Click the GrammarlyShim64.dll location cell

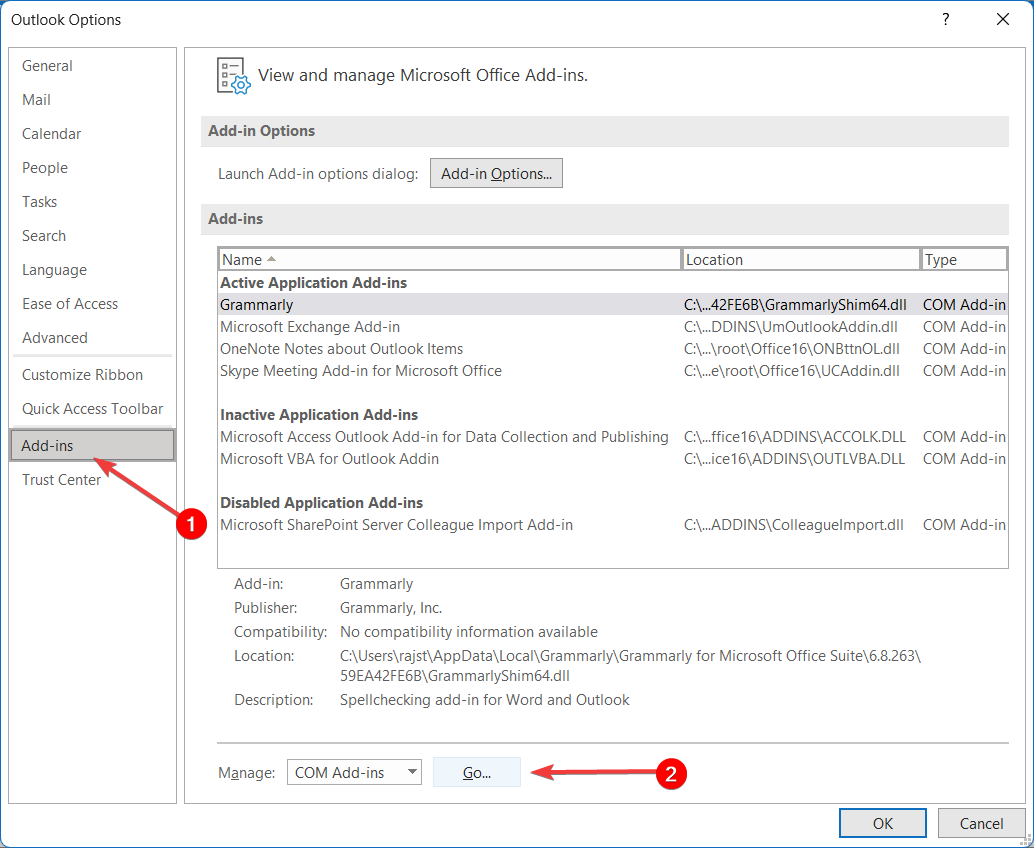tap(795, 305)
